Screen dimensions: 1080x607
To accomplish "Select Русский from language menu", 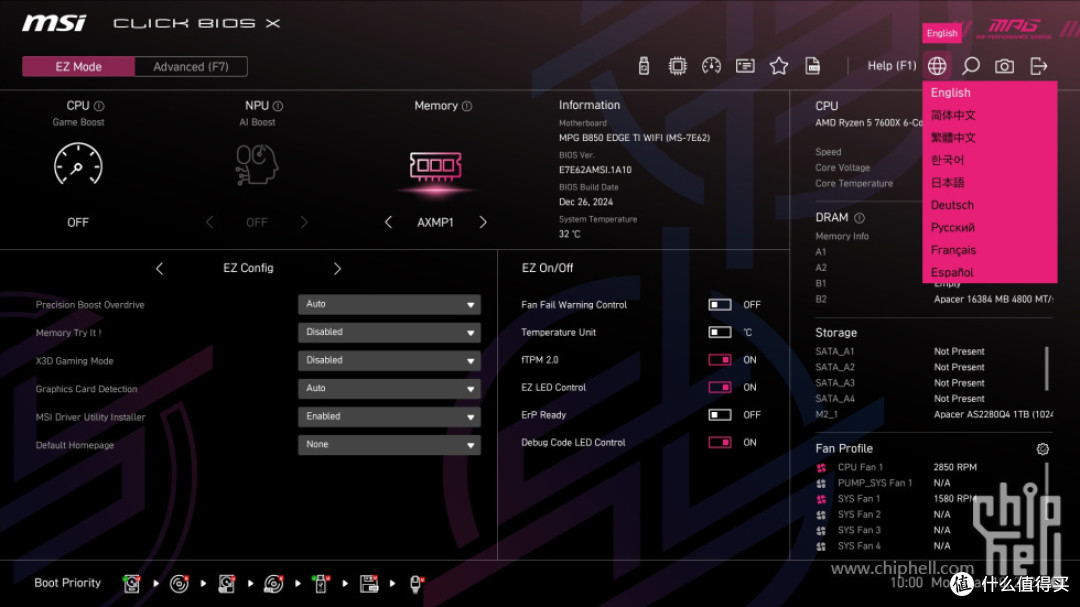I will click(989, 228).
